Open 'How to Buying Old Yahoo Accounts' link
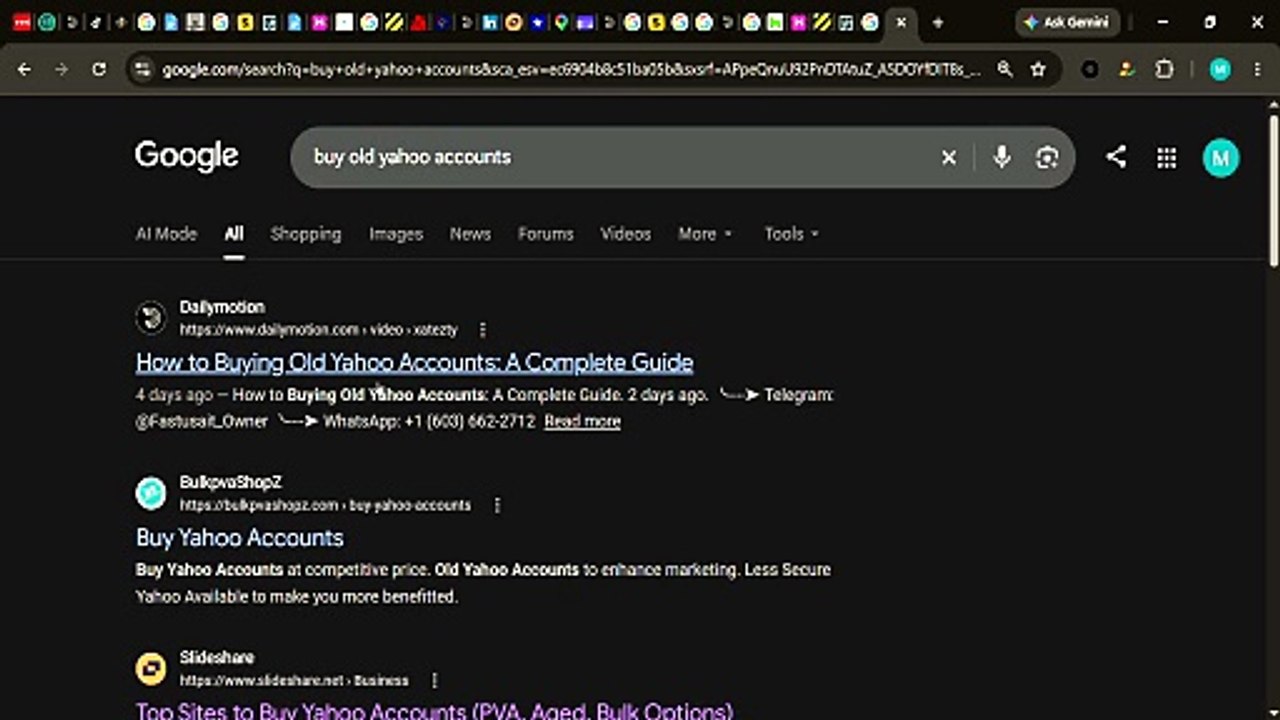This screenshot has width=1280, height=720. 415,362
